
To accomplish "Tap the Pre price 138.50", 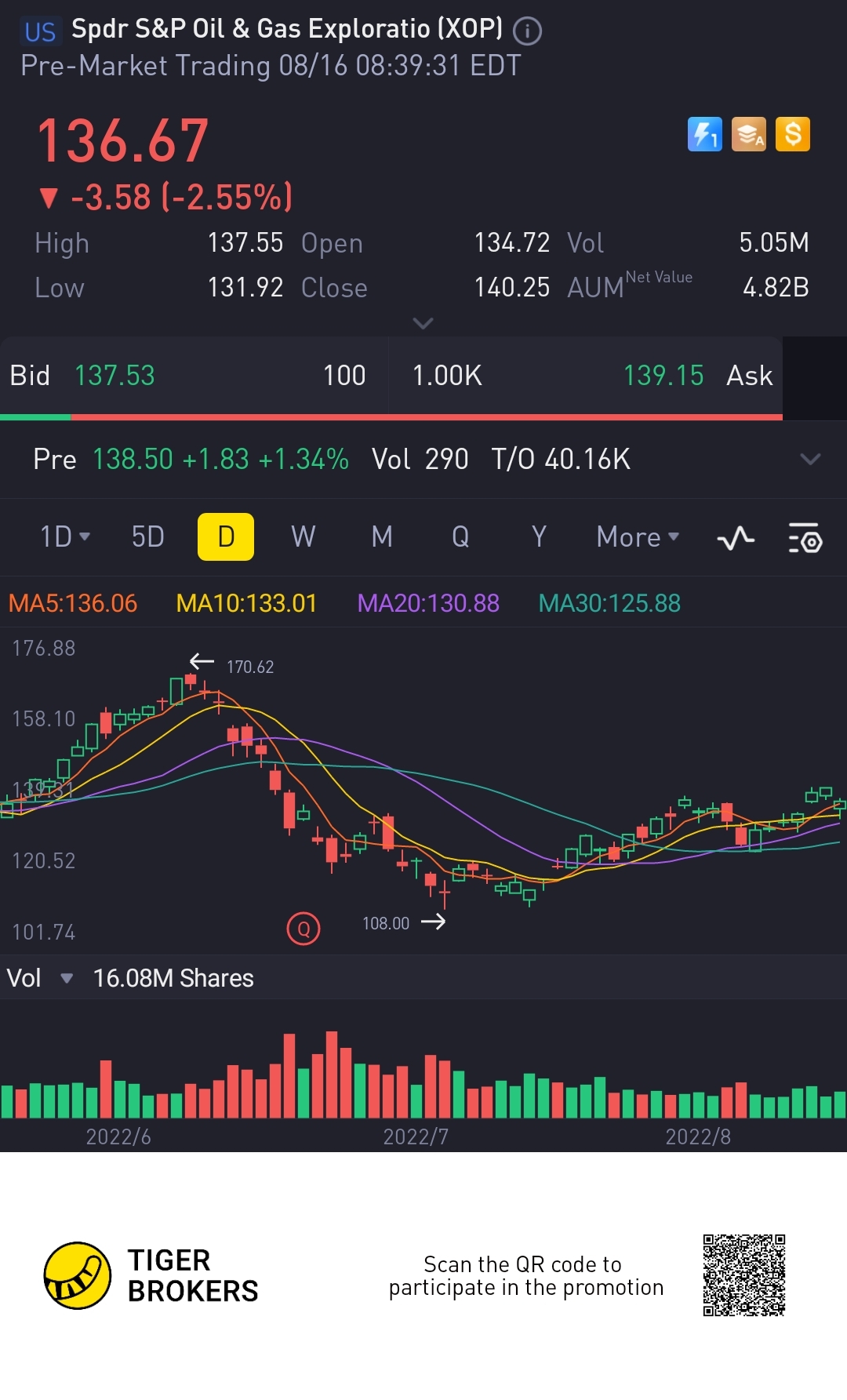I will (x=133, y=459).
